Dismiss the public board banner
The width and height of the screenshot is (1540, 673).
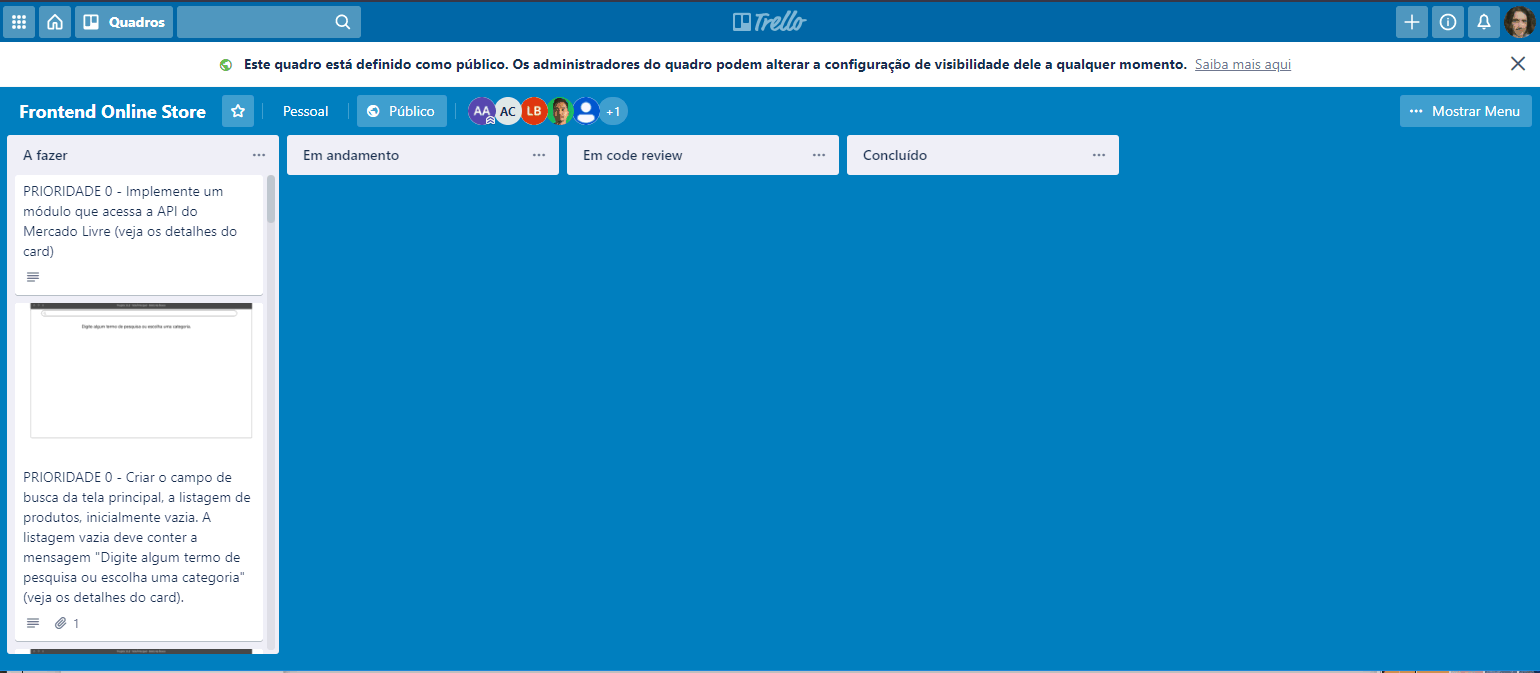pos(1517,64)
